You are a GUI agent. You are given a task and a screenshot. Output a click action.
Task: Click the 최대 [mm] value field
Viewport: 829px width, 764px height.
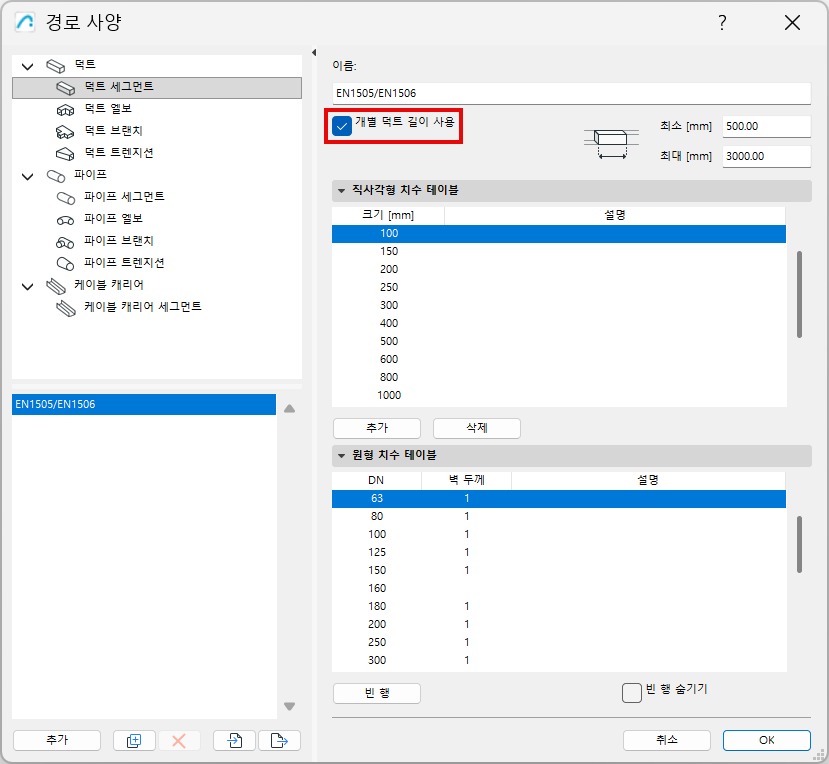(x=767, y=157)
